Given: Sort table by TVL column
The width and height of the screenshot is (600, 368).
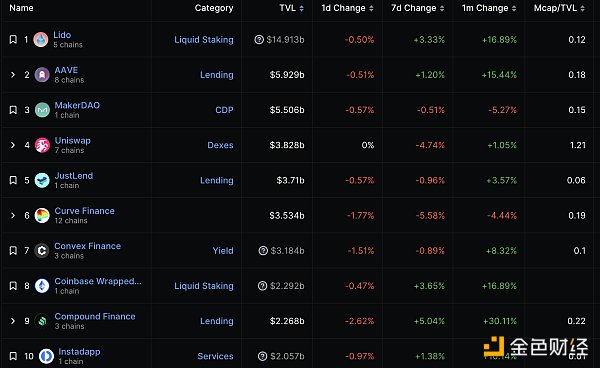Looking at the screenshot, I should (x=292, y=8).
